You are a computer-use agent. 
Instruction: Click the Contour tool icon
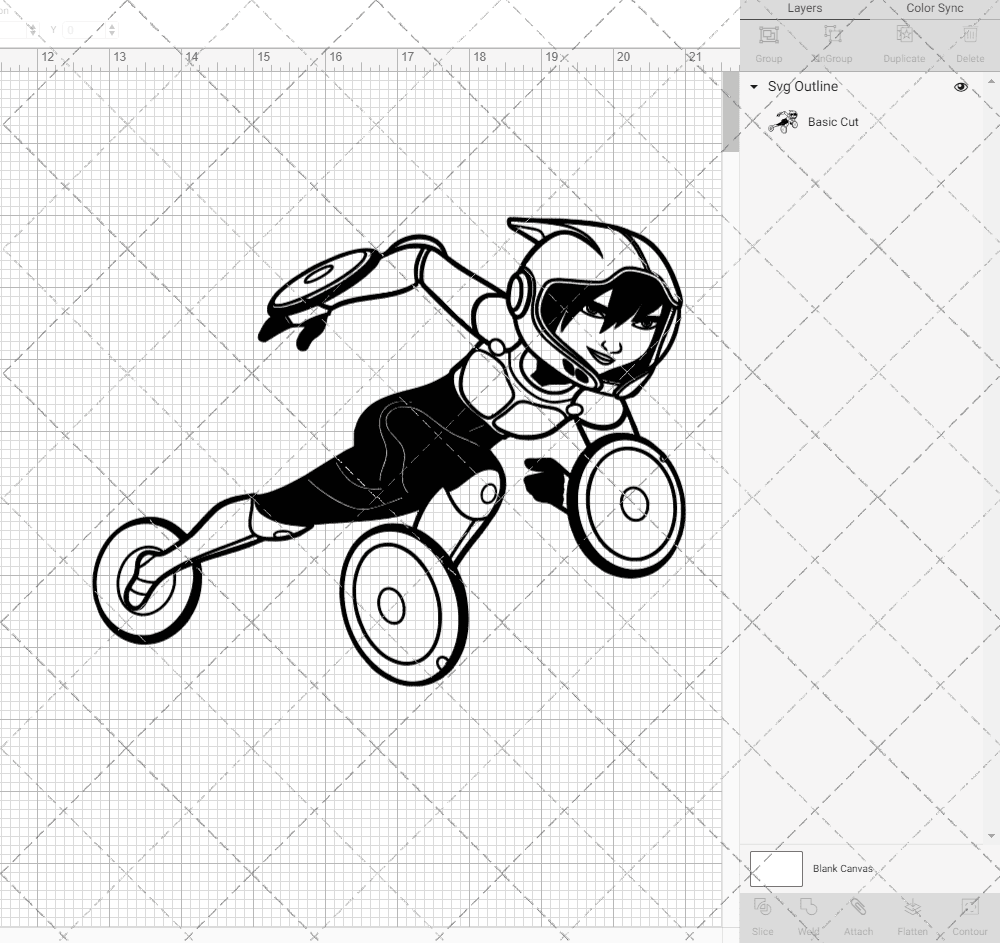tap(969, 907)
